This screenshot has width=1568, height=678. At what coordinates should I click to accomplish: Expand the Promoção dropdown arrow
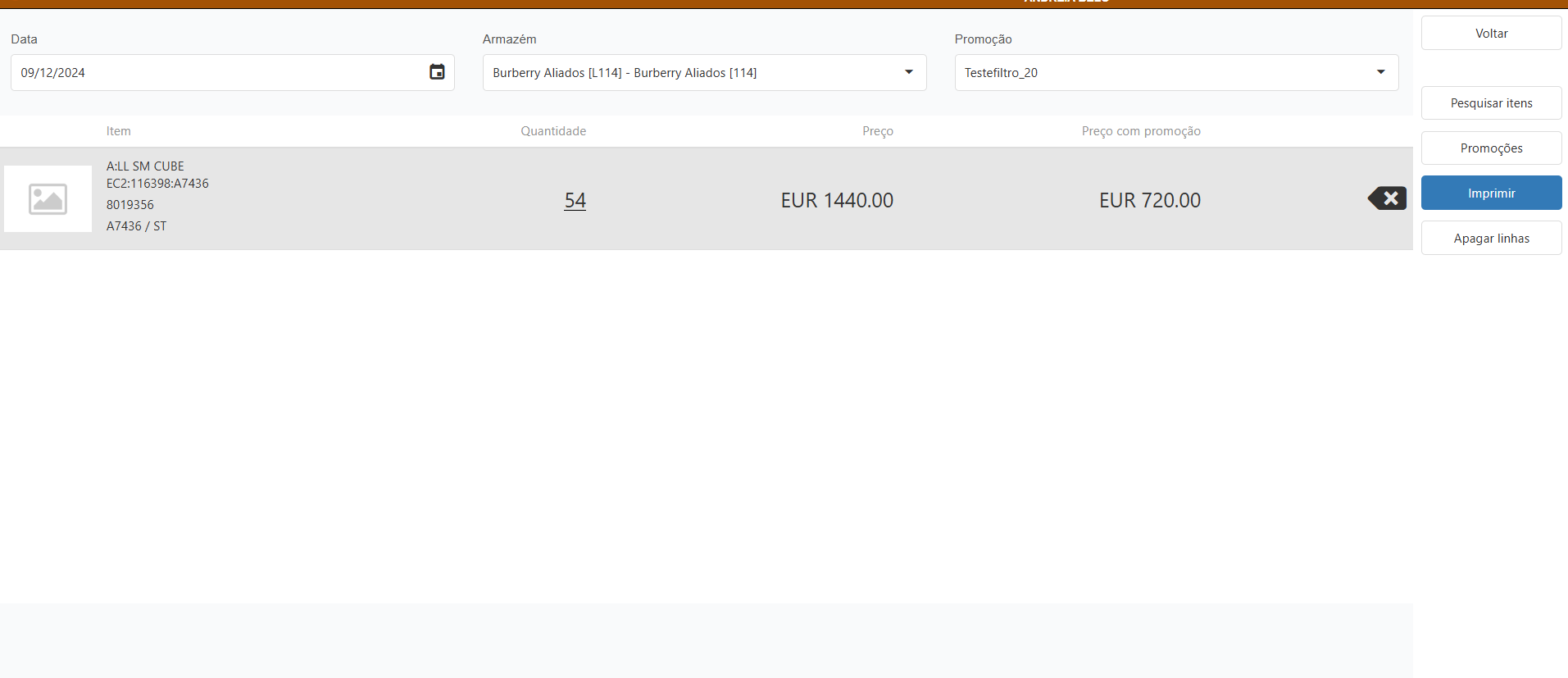pos(1381,72)
